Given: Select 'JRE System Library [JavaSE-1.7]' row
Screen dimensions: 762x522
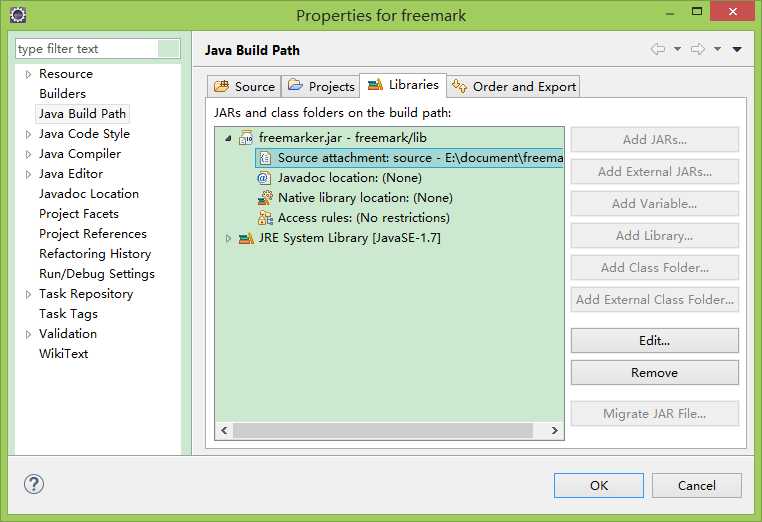Looking at the screenshot, I should click(x=349, y=238).
